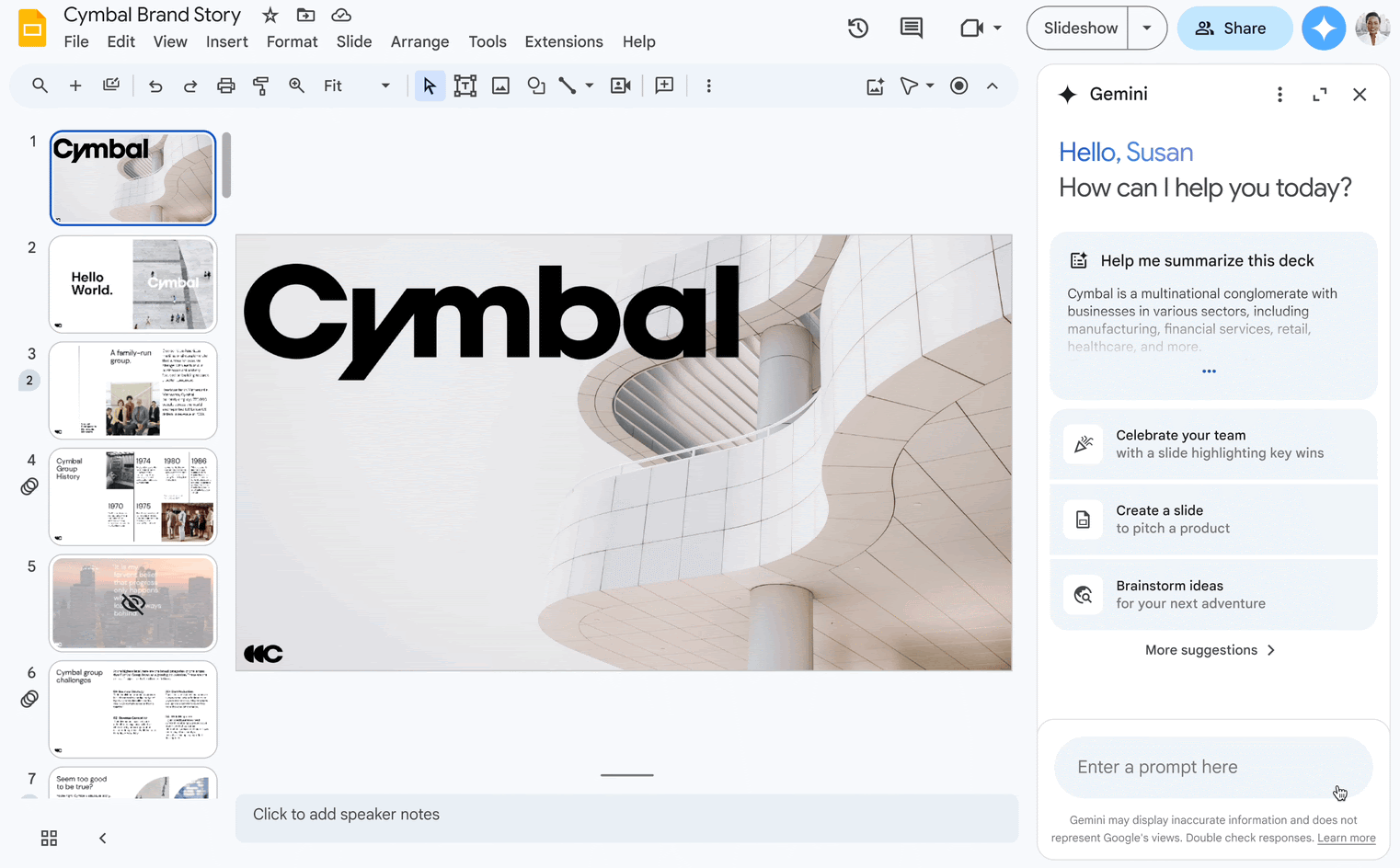Viewport: 1400px width, 868px height.
Task: Select the Text box tool
Action: tap(465, 86)
